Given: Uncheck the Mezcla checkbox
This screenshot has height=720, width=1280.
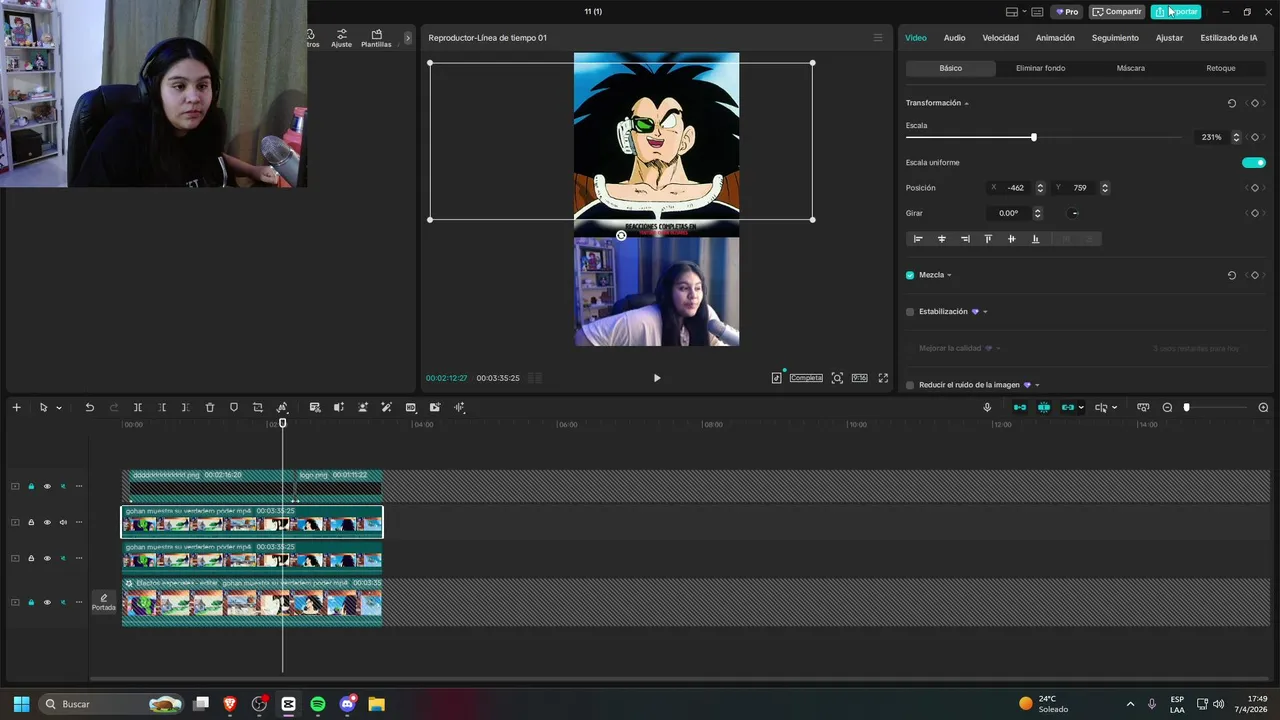Looking at the screenshot, I should coord(910,275).
